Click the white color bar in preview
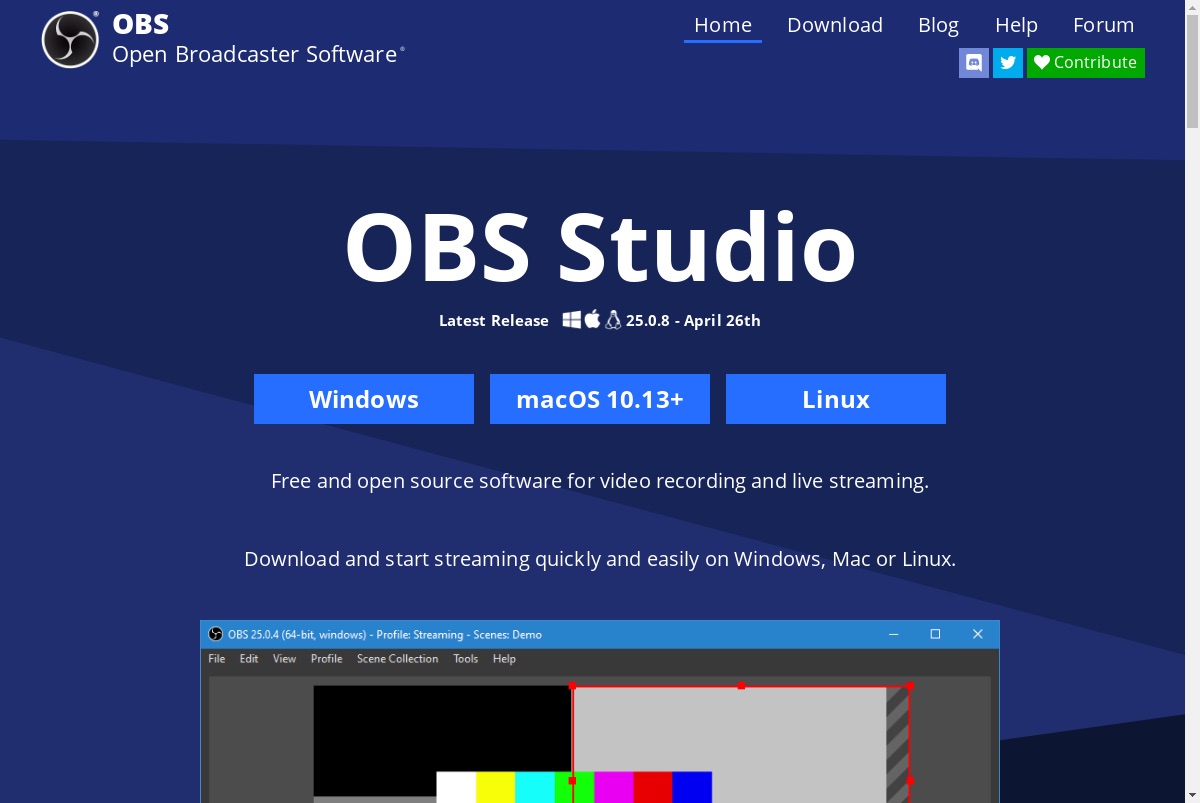1200x803 pixels. pyautogui.click(x=456, y=787)
